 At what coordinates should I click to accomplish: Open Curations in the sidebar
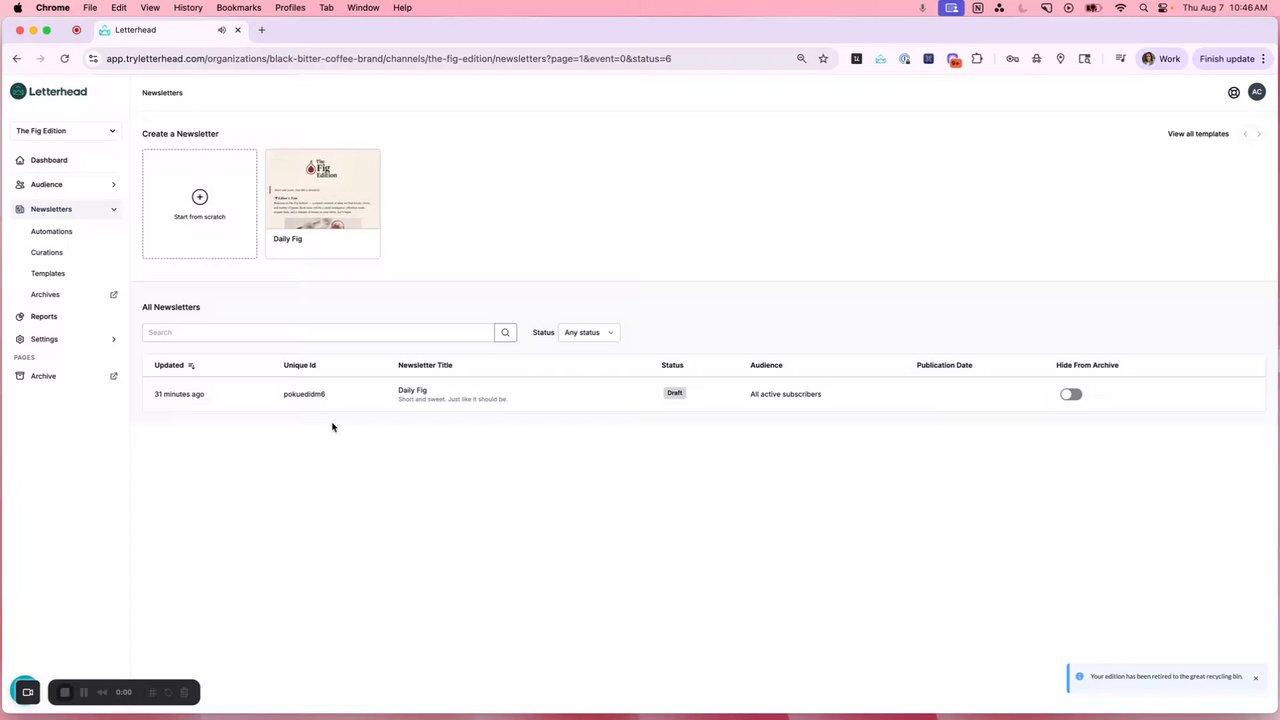tap(46, 253)
